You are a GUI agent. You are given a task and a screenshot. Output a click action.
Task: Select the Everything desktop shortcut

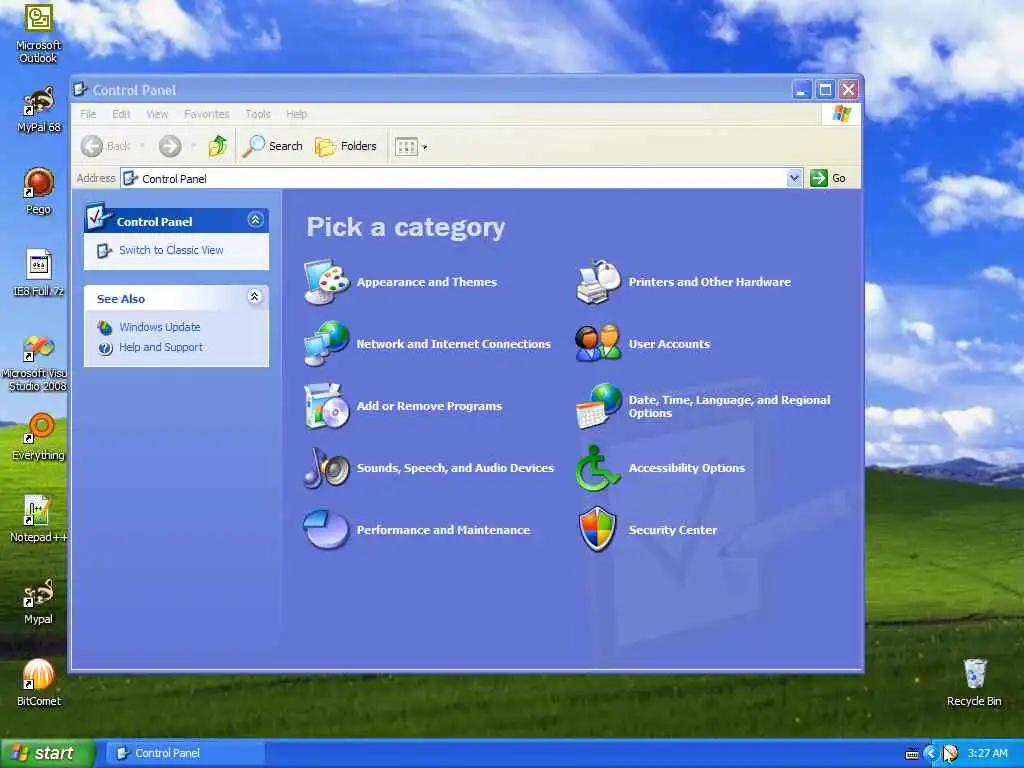(x=38, y=437)
